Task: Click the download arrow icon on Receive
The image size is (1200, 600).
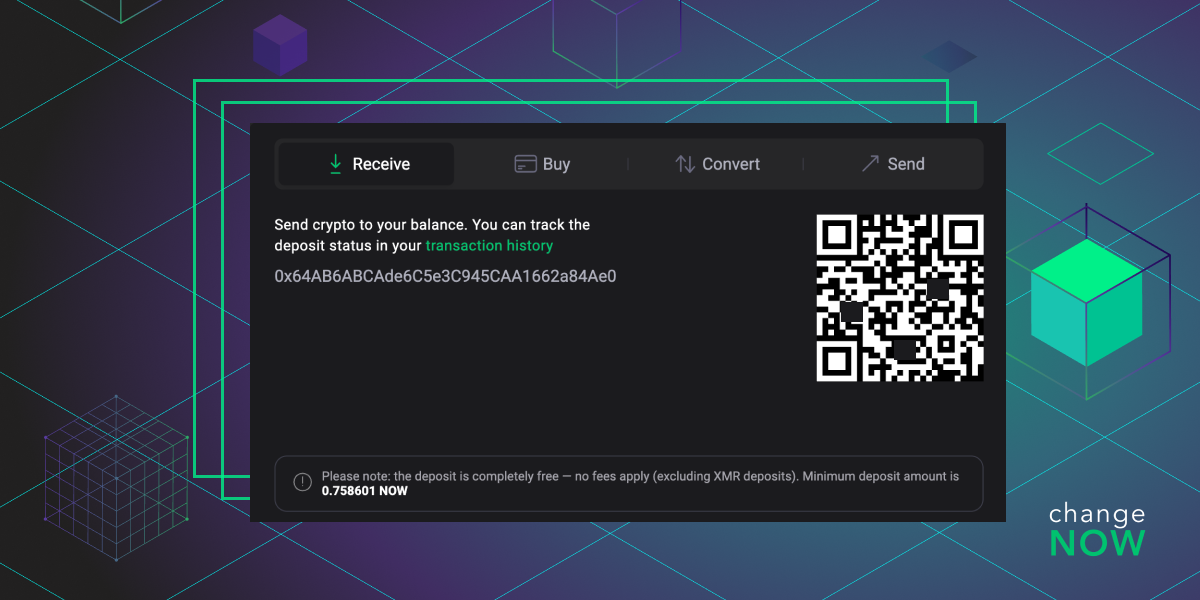Action: tap(336, 164)
